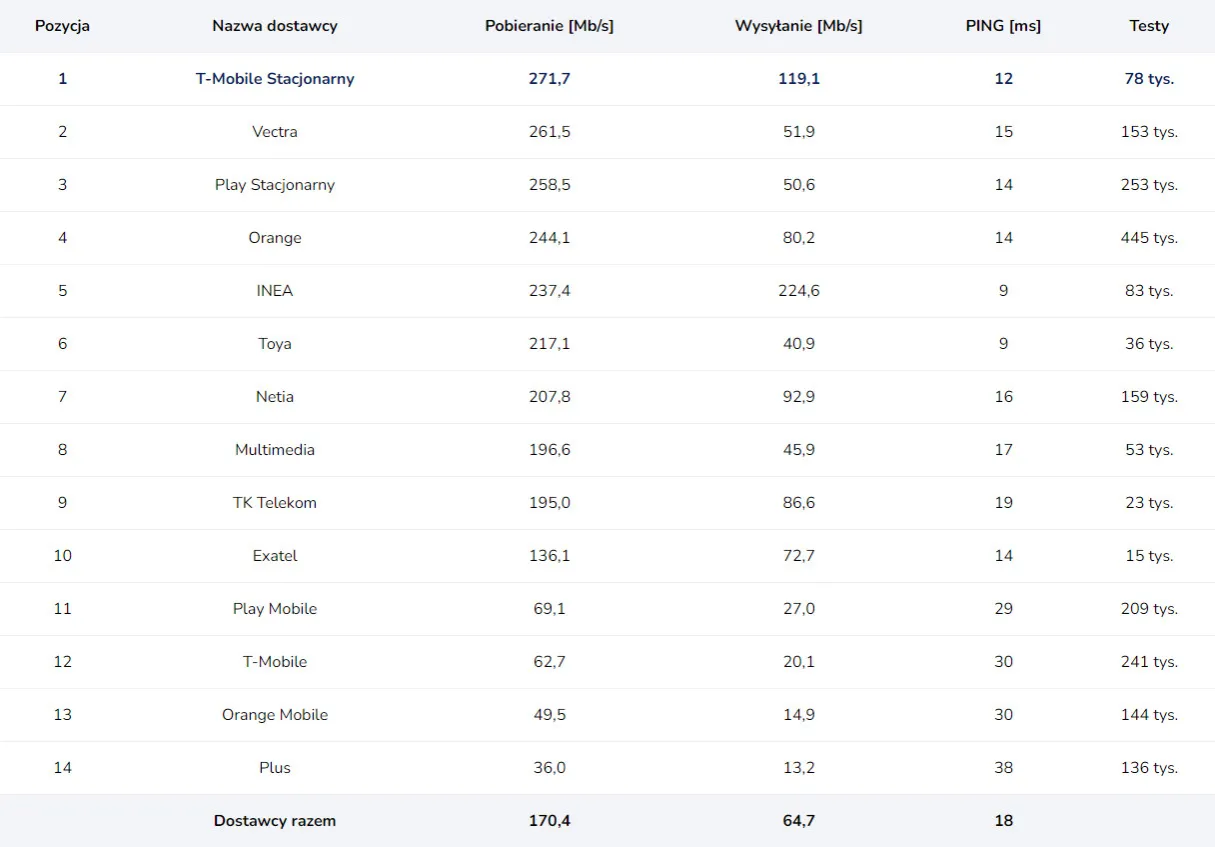The image size is (1215, 847).
Task: Click the Vectra provider name
Action: (275, 132)
